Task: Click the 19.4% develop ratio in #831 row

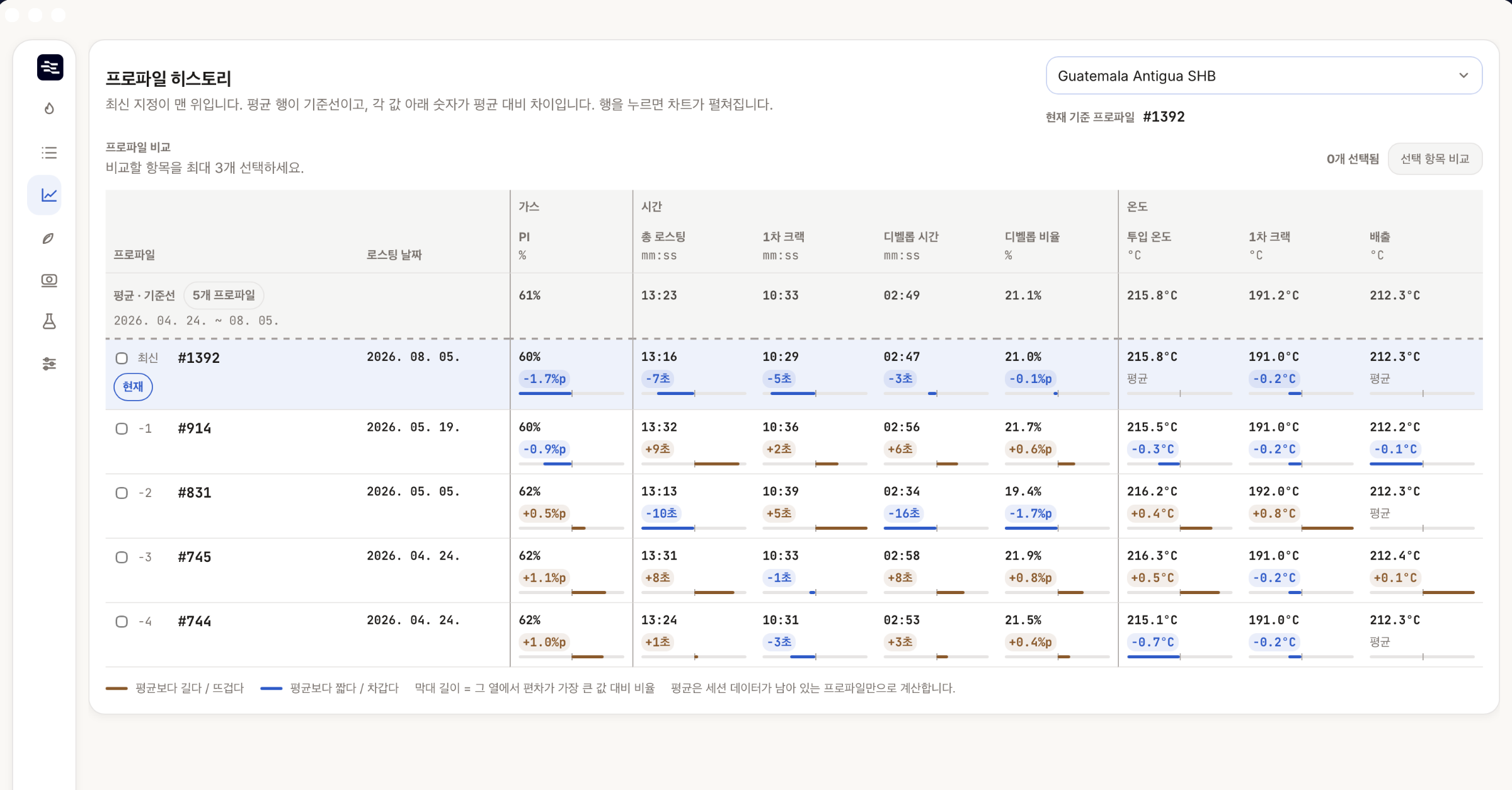Action: pos(1023,491)
